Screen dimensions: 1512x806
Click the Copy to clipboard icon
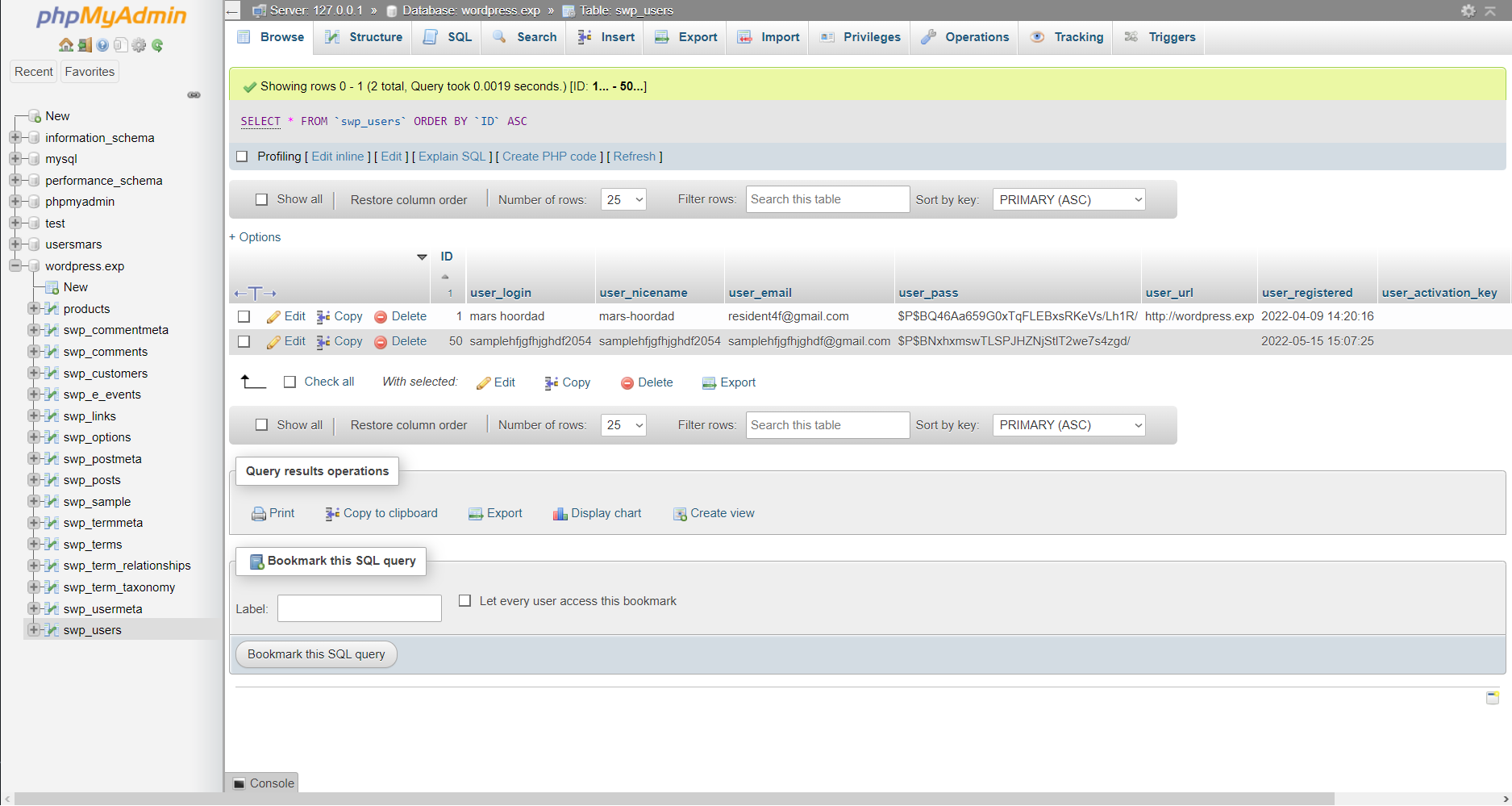pos(332,514)
